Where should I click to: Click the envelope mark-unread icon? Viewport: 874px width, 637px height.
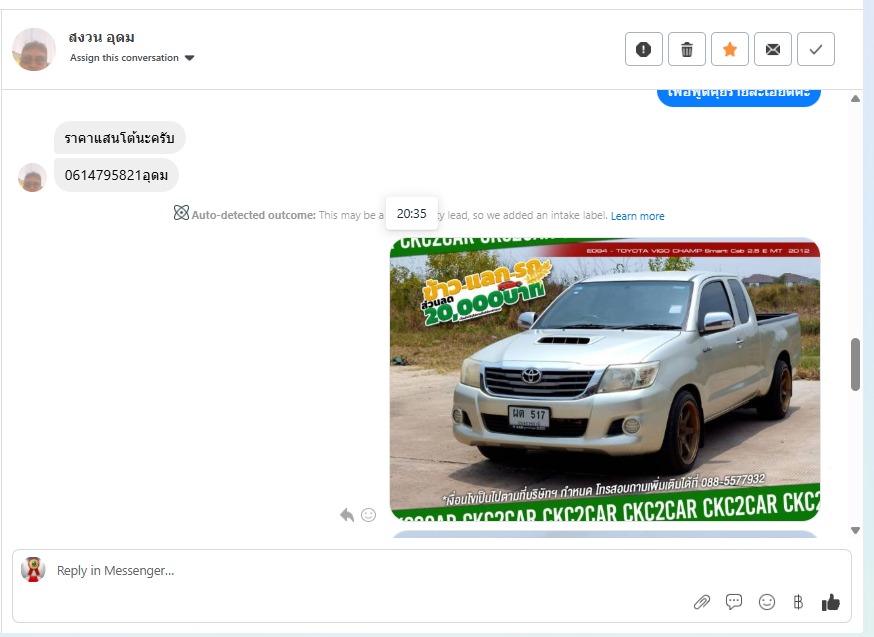[773, 49]
